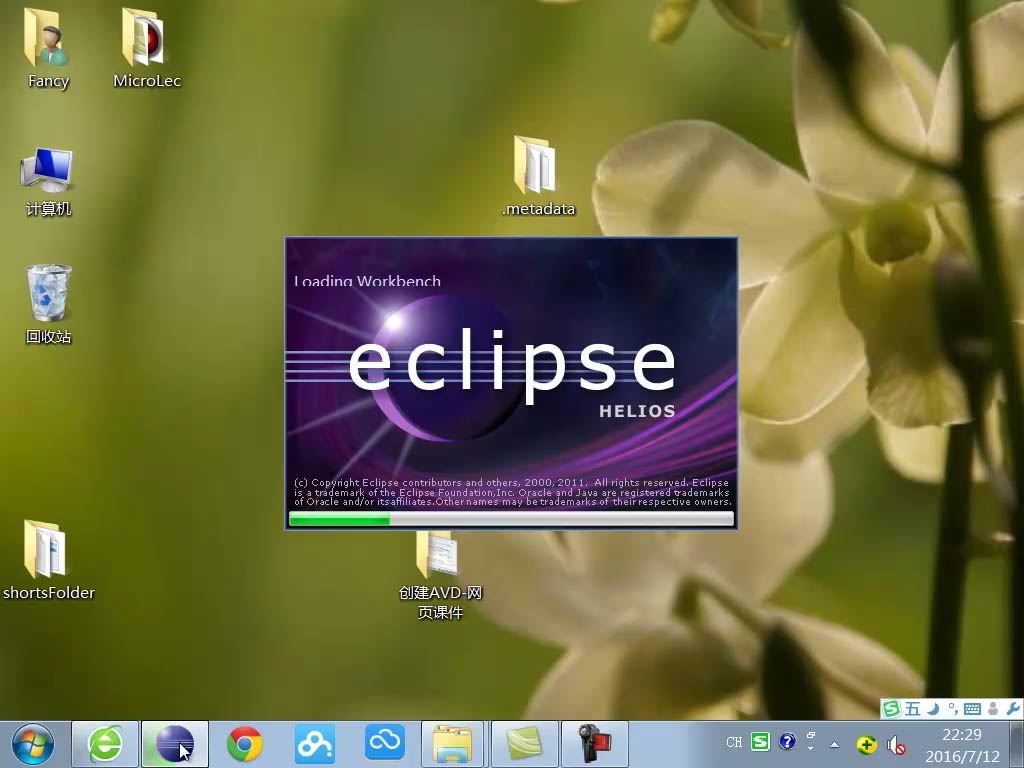Open the soft keyboard on IME bar

[972, 709]
